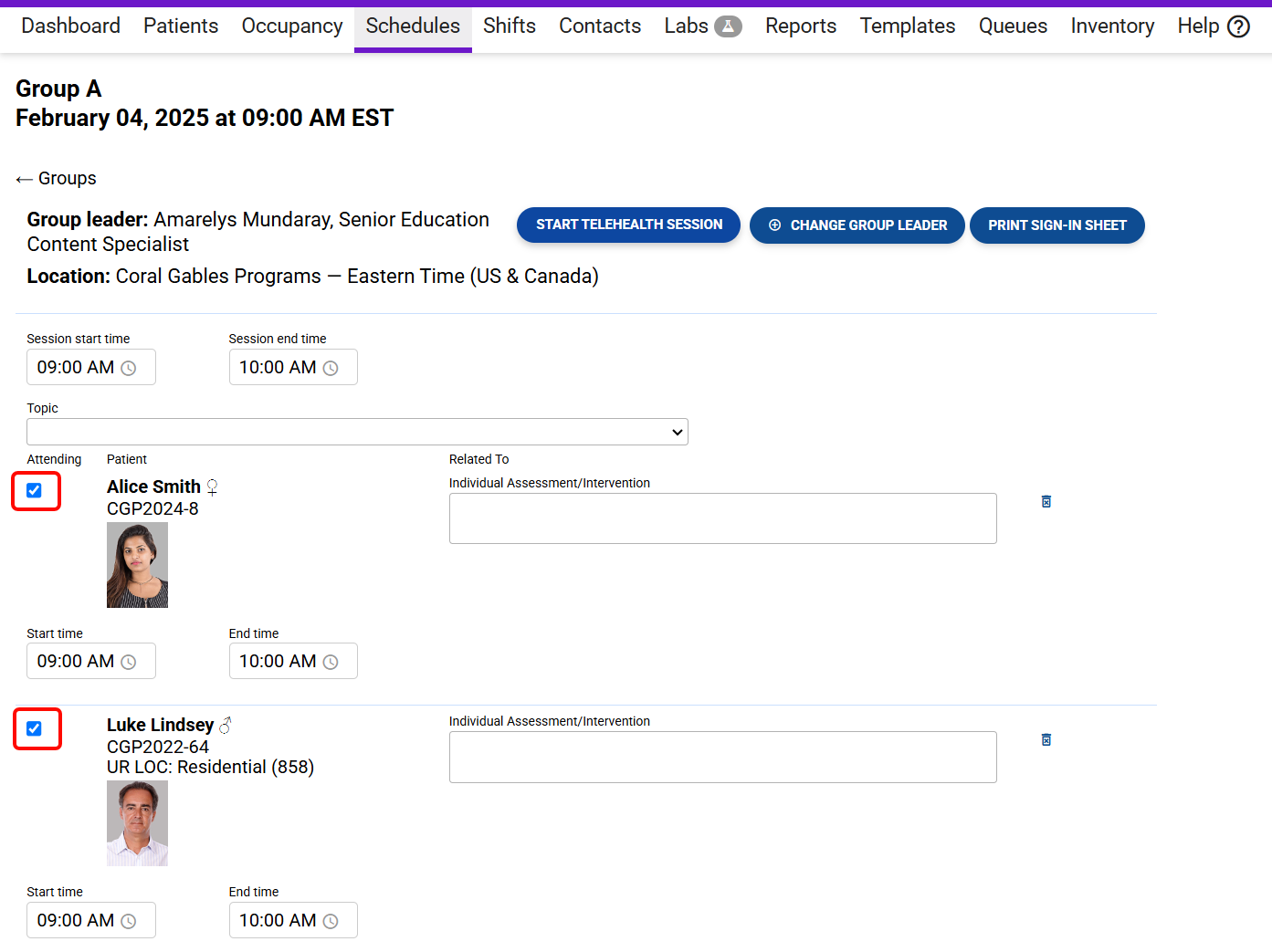Screen dimensions: 1272x952
Task: Click clock icon in Session start time
Action: click(129, 368)
